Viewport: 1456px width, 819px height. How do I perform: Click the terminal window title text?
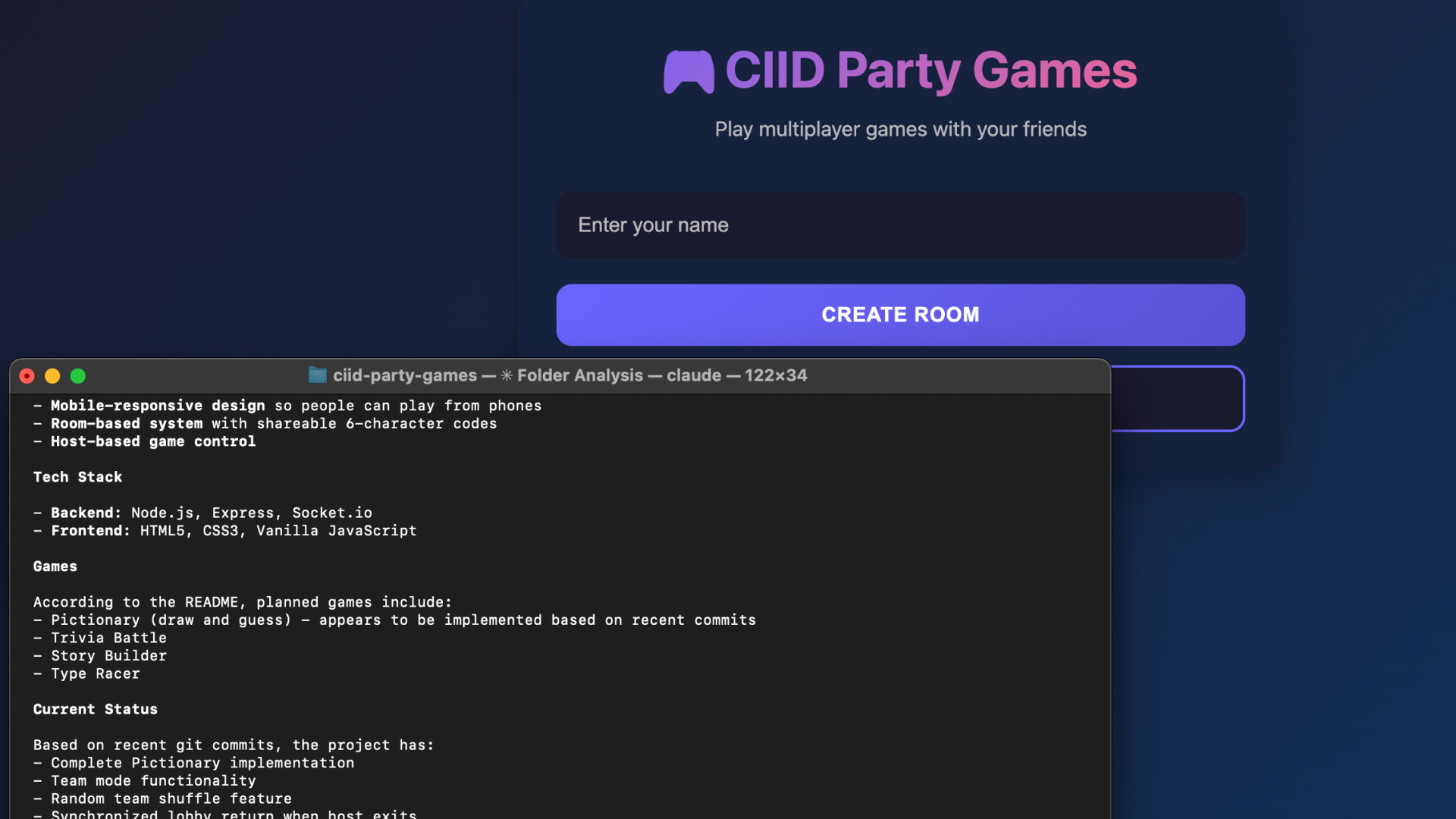pos(569,375)
